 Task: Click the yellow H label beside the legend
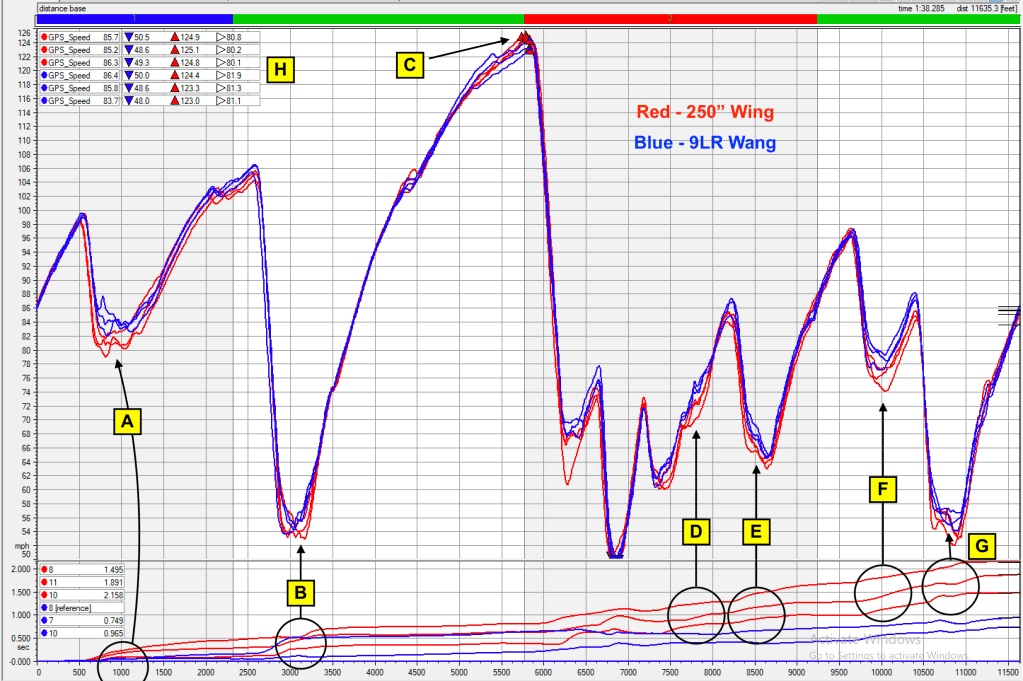281,69
